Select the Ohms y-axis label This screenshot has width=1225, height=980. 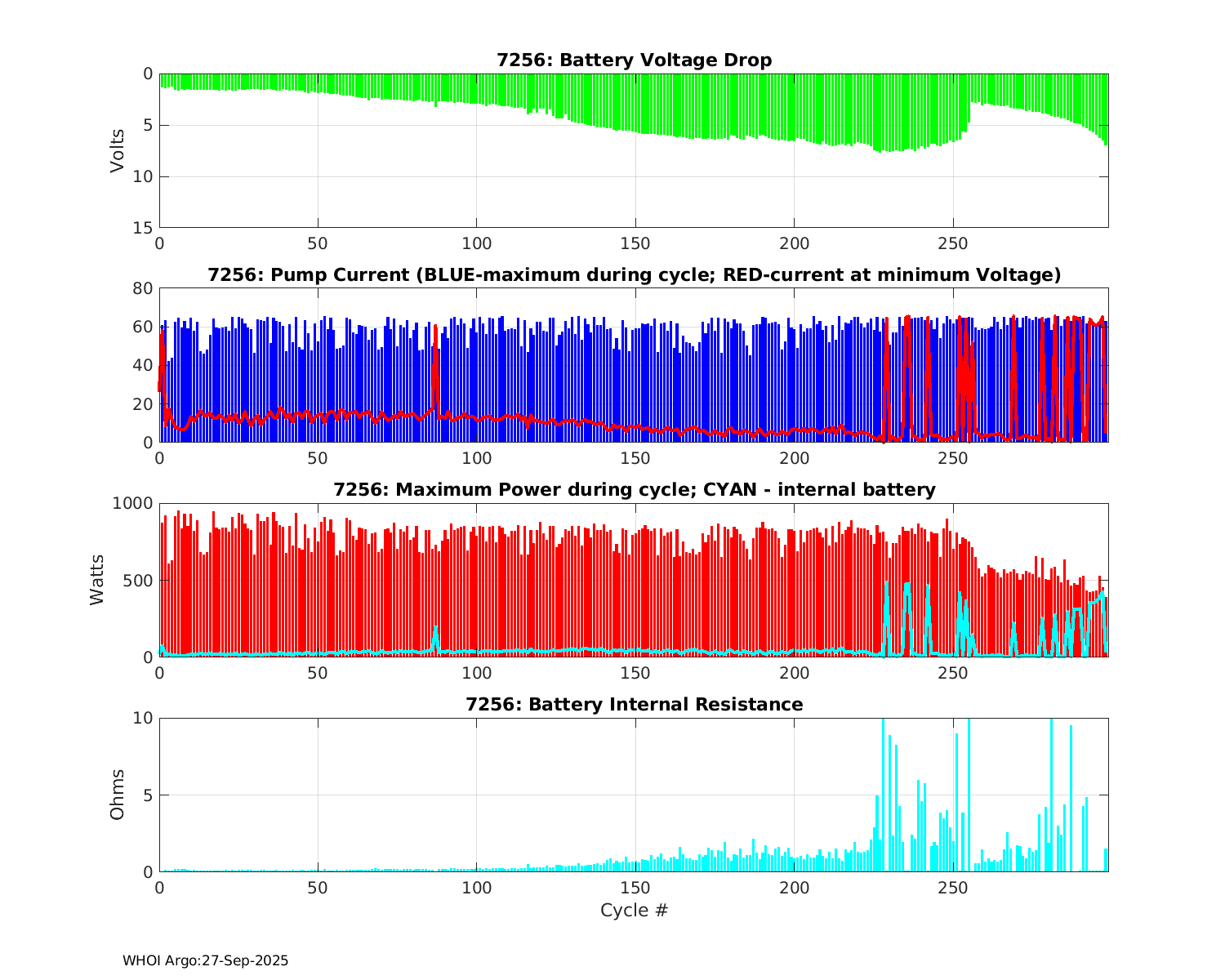click(118, 795)
